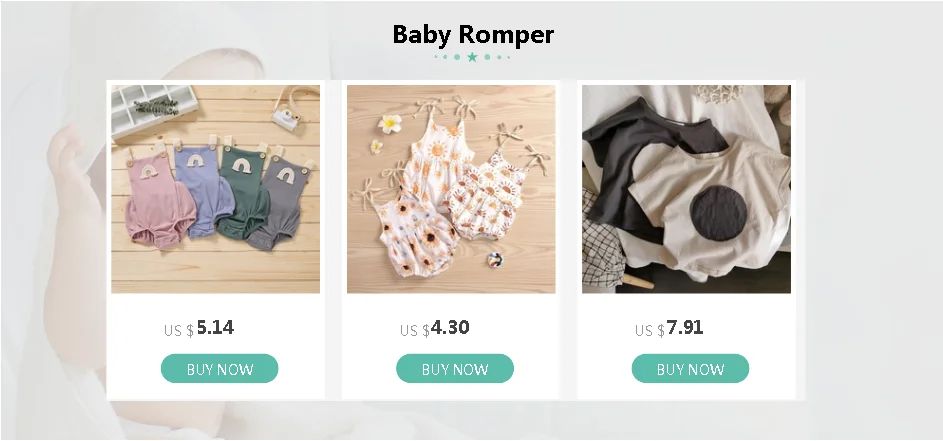Click the toy camera in first photo
Screen dimensions: 943x441
pos(285,116)
